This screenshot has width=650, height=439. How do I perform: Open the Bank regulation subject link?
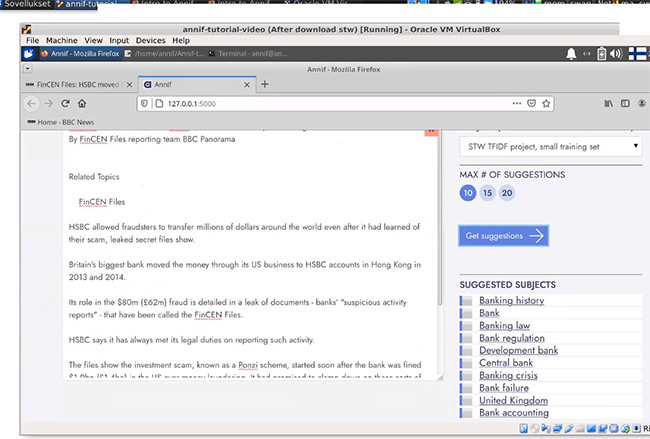click(512, 338)
